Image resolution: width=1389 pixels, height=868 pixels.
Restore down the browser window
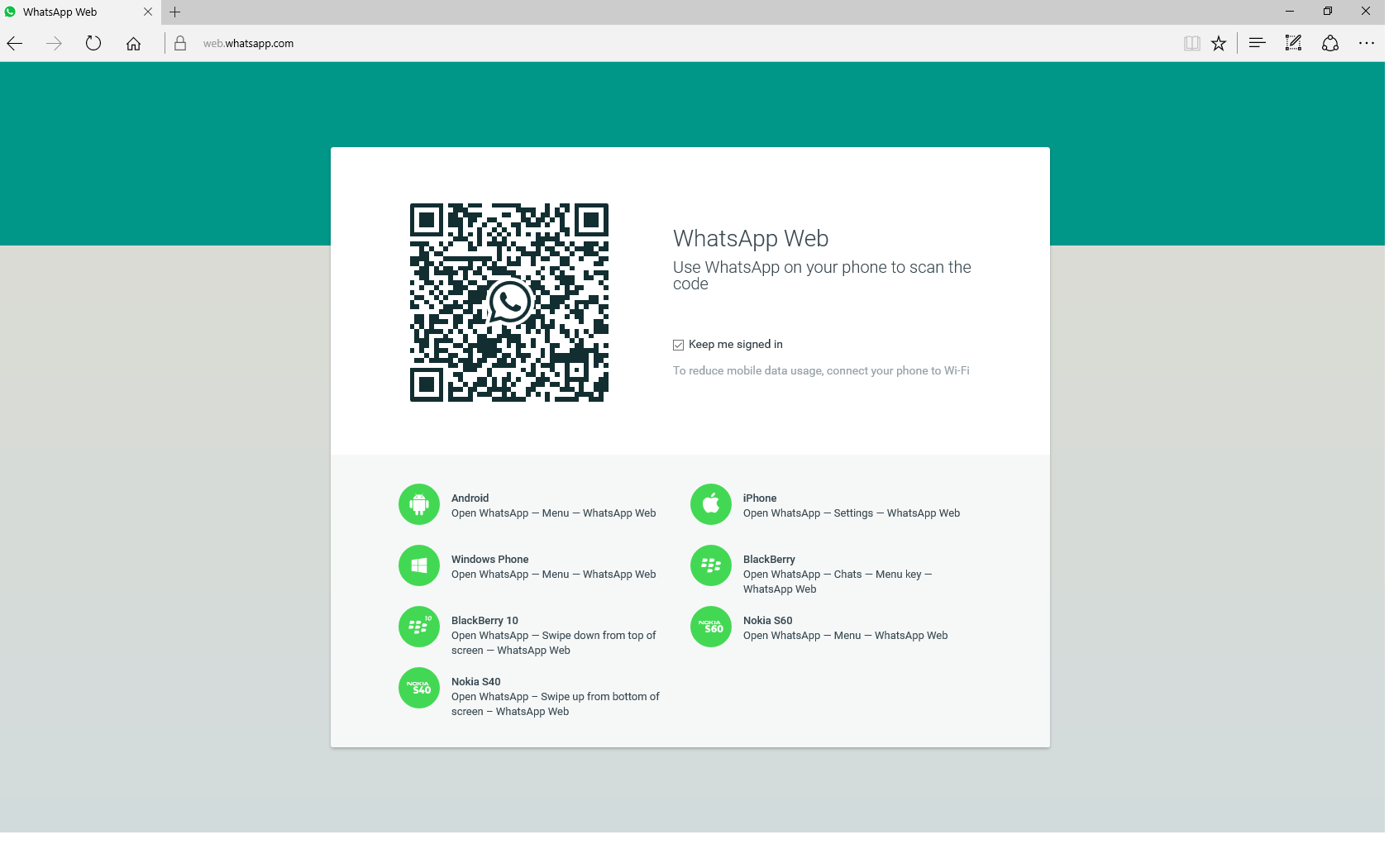coord(1328,12)
